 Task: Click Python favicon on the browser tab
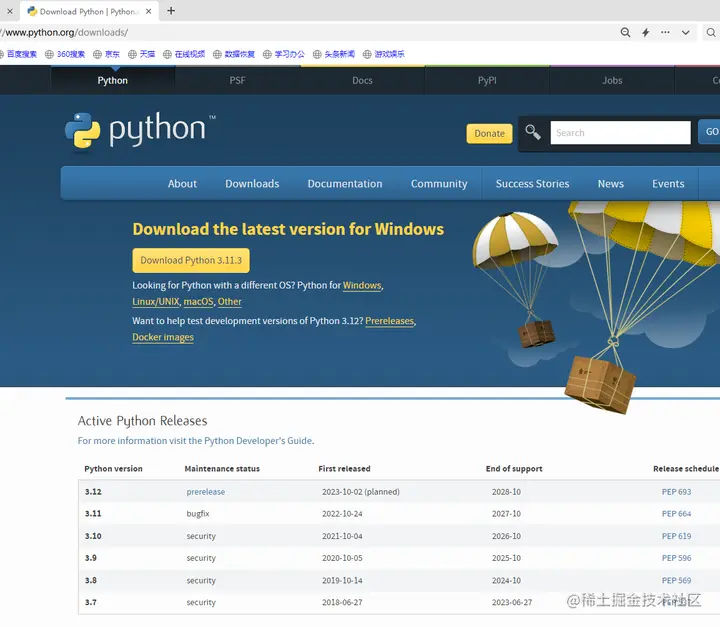[x=32, y=11]
